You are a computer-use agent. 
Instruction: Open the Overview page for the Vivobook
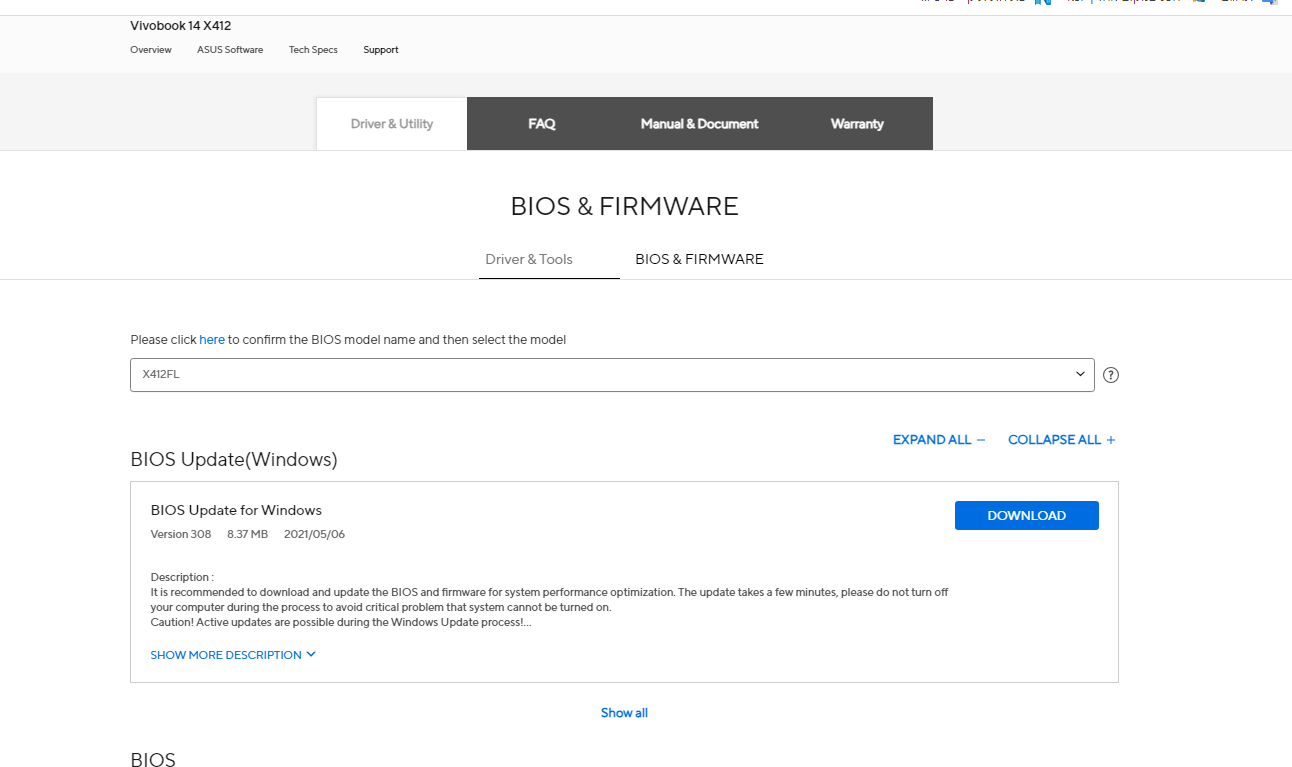coord(151,50)
